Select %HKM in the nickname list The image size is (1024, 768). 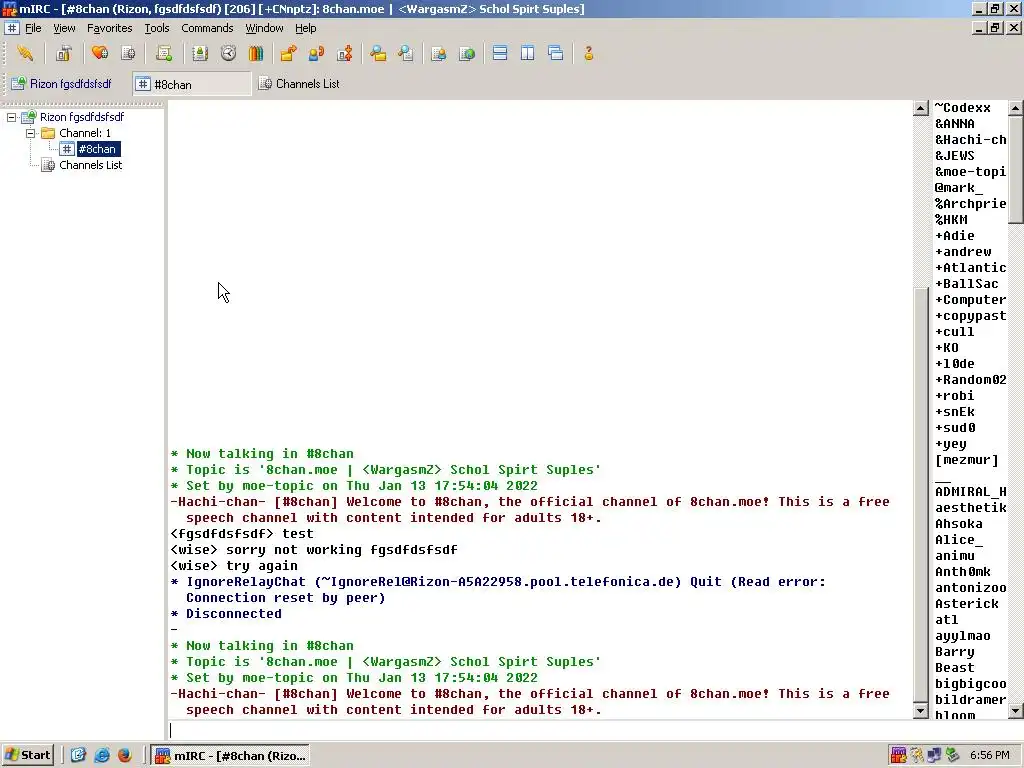tap(951, 220)
